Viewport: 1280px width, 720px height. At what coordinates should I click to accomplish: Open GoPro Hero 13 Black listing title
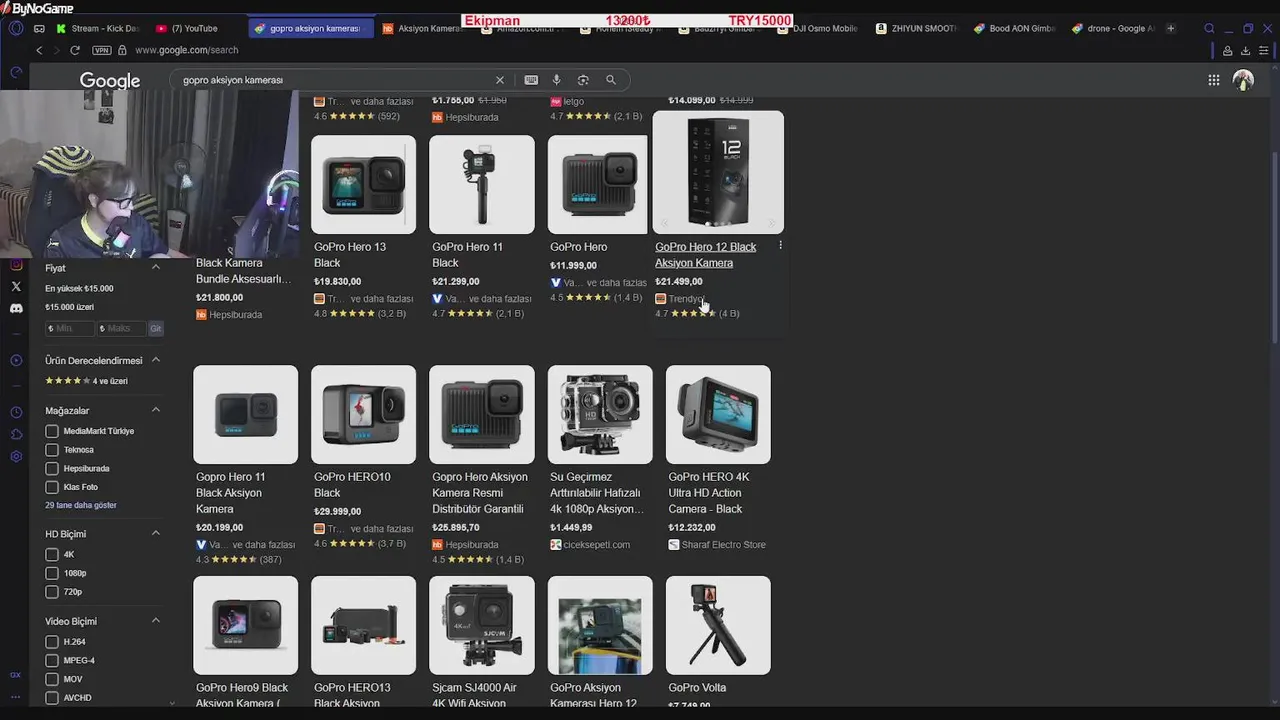350,255
